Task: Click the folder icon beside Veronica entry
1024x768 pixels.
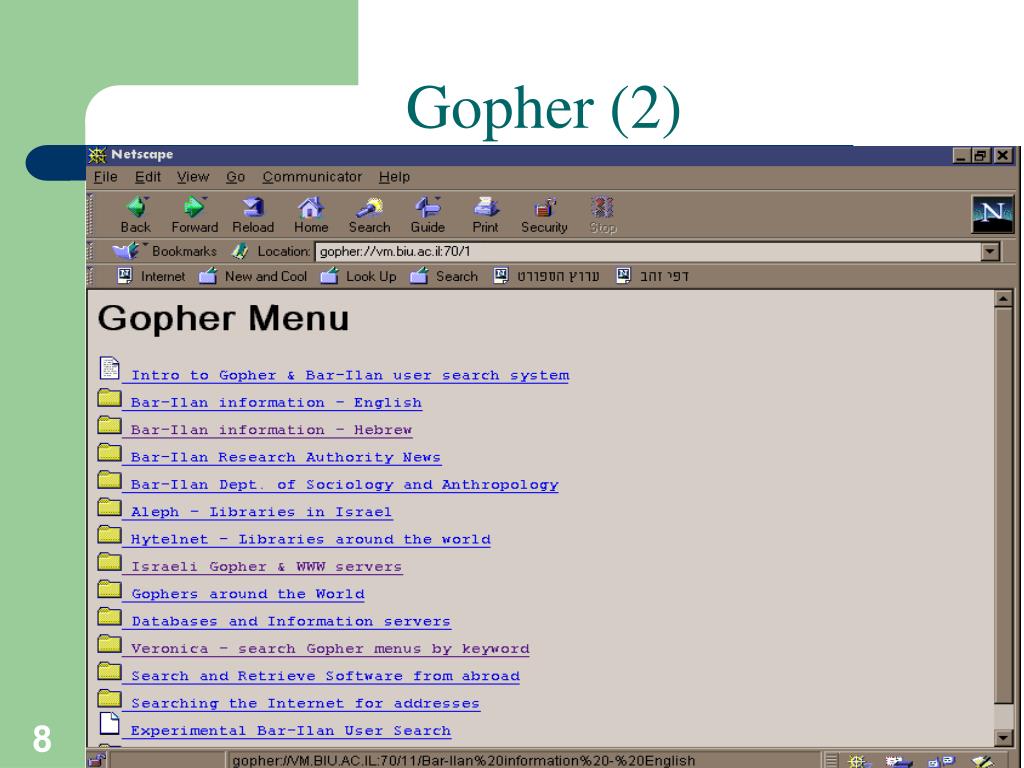Action: click(109, 644)
